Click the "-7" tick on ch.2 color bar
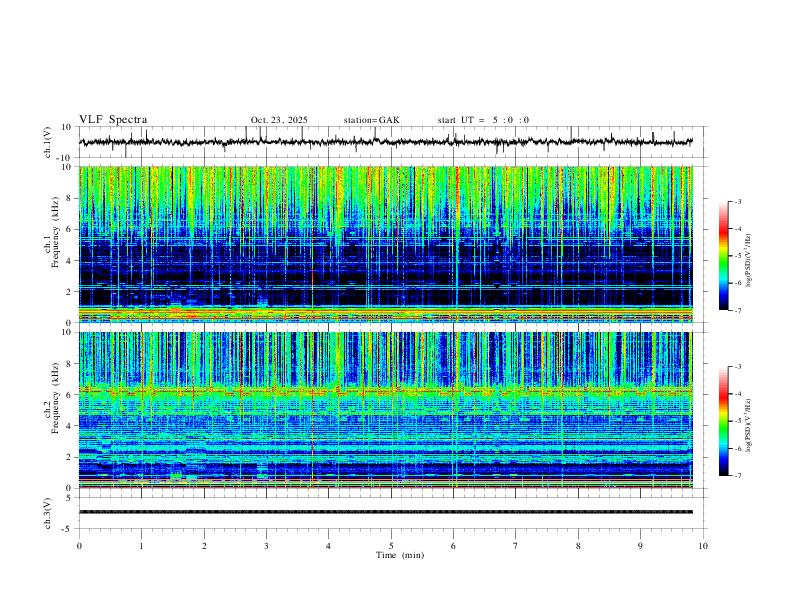Viewport: 792px width, 612px height. coord(737,475)
